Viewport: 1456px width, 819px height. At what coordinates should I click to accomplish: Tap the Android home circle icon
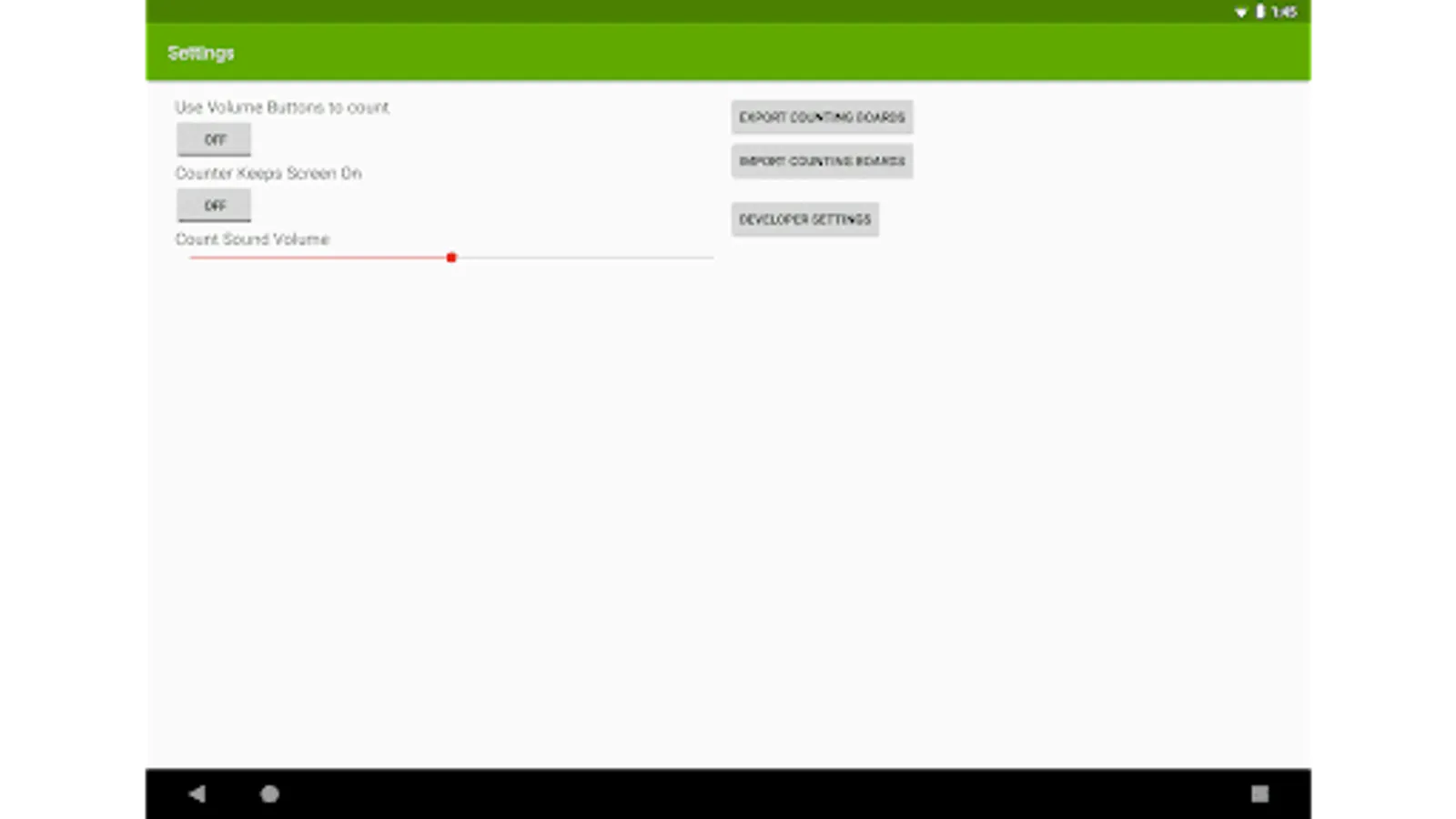(x=269, y=794)
